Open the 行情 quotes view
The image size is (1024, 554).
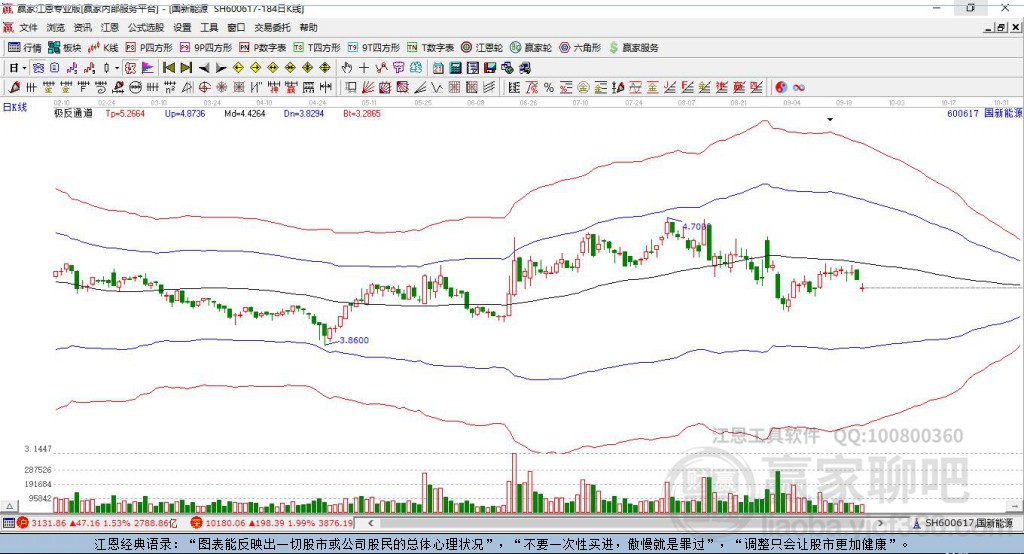click(x=25, y=48)
